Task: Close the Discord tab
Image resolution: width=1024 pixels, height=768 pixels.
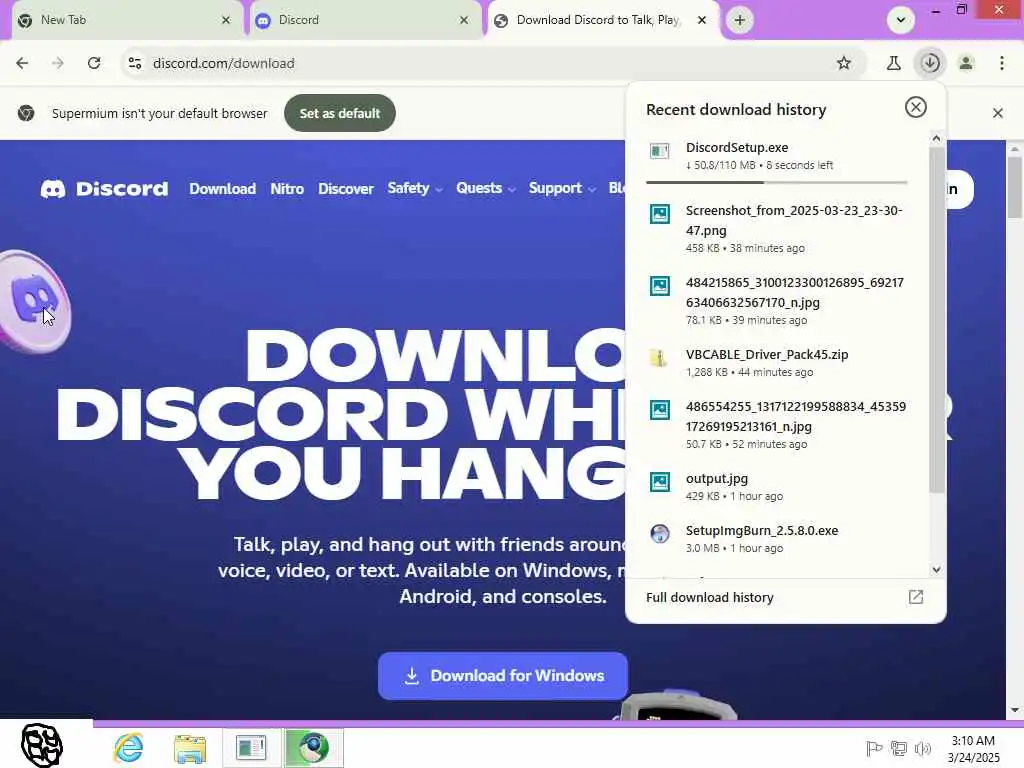Action: point(464,20)
